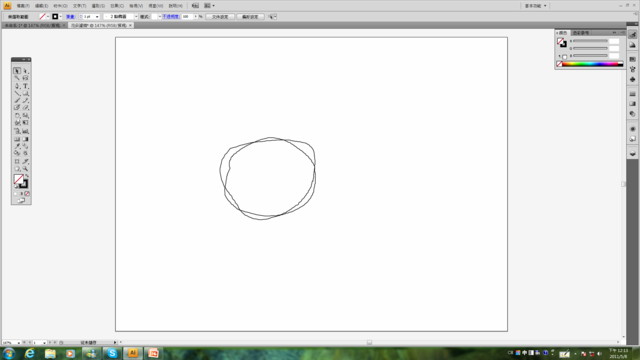640x360 pixels.
Task: Select the Gradient tool in toolbox
Action: pyautogui.click(x=25, y=139)
